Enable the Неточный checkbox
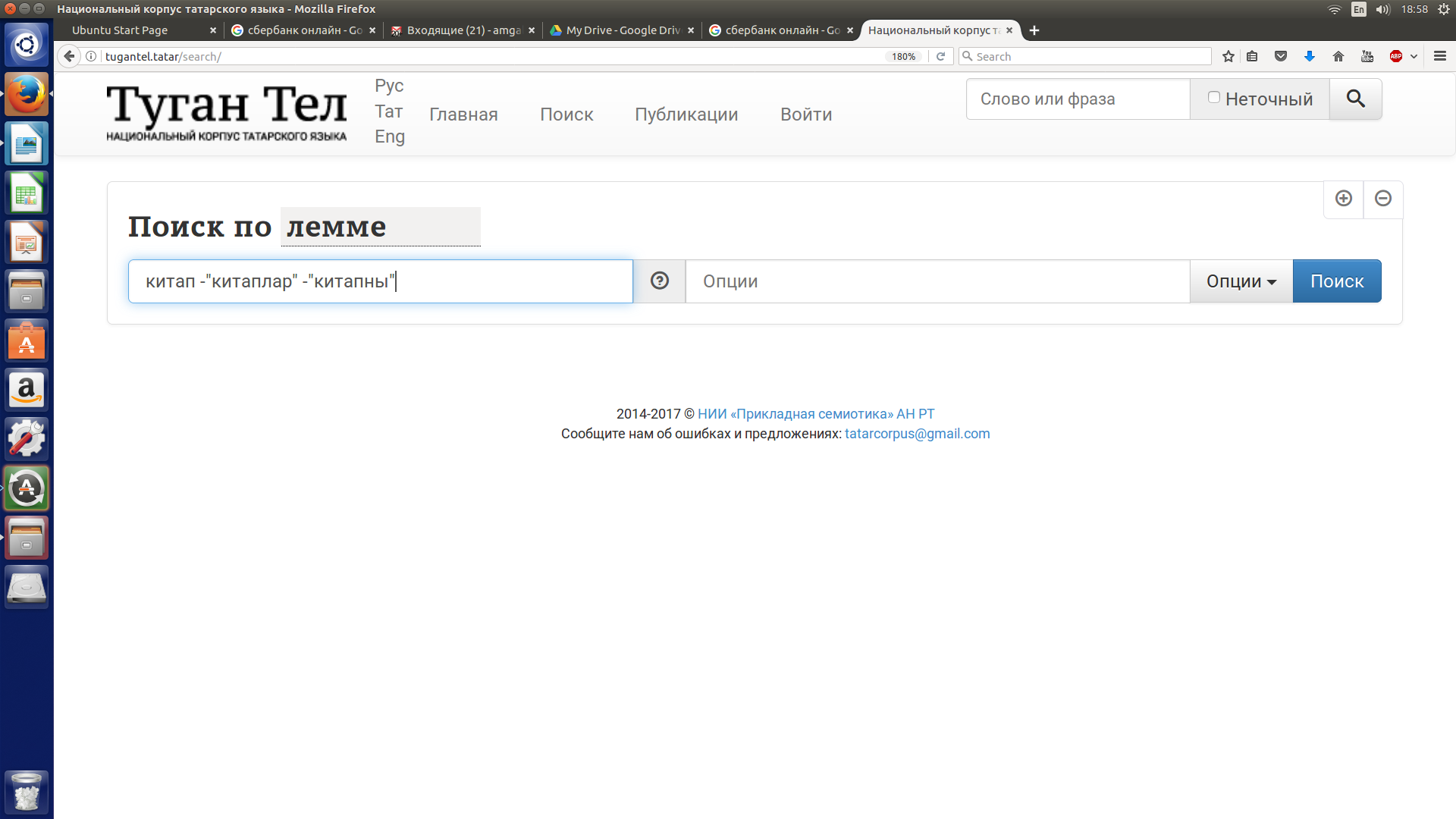This screenshot has height=819, width=1456. 1213,98
